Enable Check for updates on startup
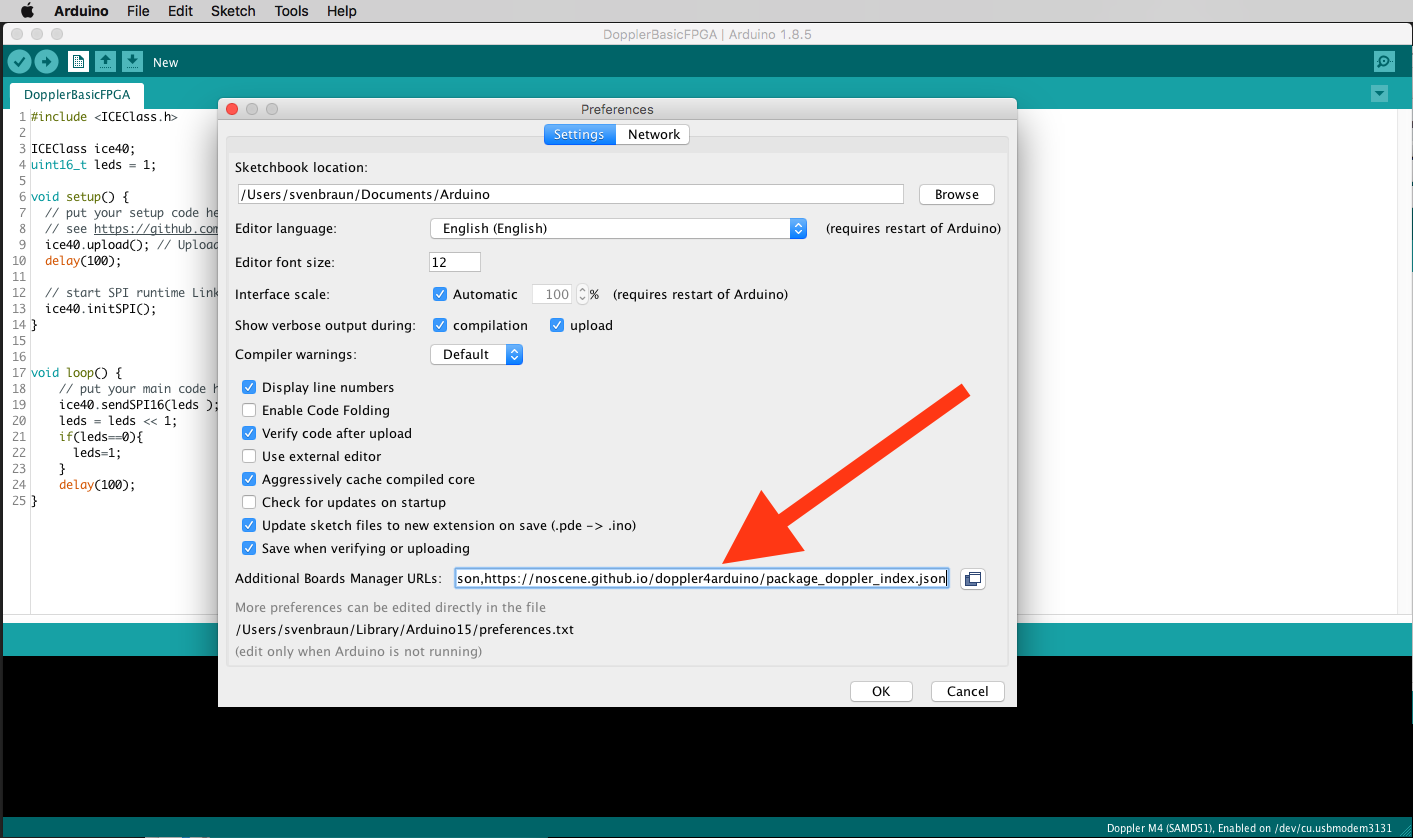The width and height of the screenshot is (1413, 838). coord(249,502)
